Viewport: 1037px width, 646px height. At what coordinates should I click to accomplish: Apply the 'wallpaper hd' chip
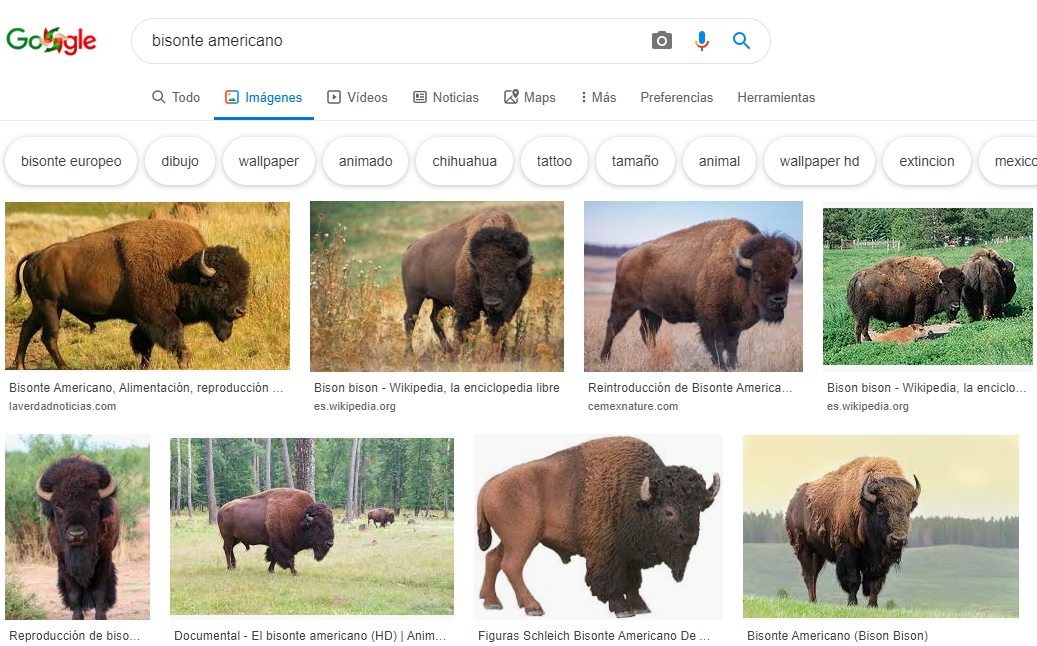tap(819, 161)
